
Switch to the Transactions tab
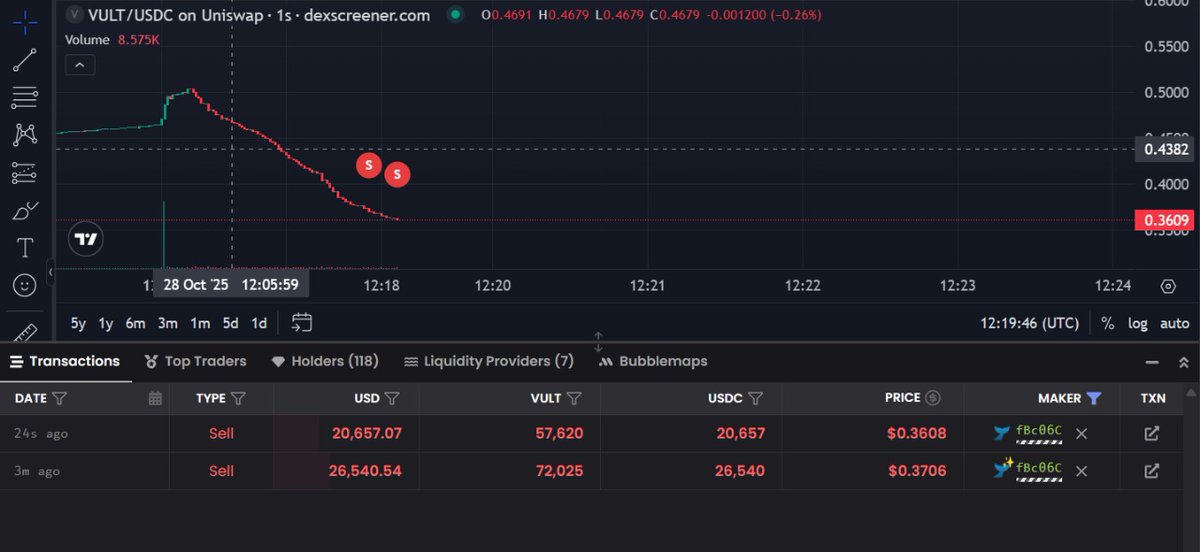[x=65, y=361]
